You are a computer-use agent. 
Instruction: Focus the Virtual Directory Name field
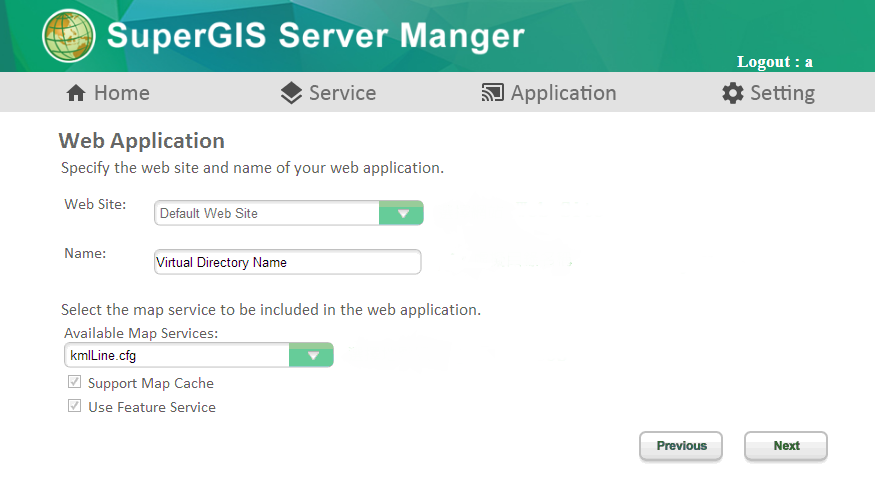pyautogui.click(x=287, y=262)
